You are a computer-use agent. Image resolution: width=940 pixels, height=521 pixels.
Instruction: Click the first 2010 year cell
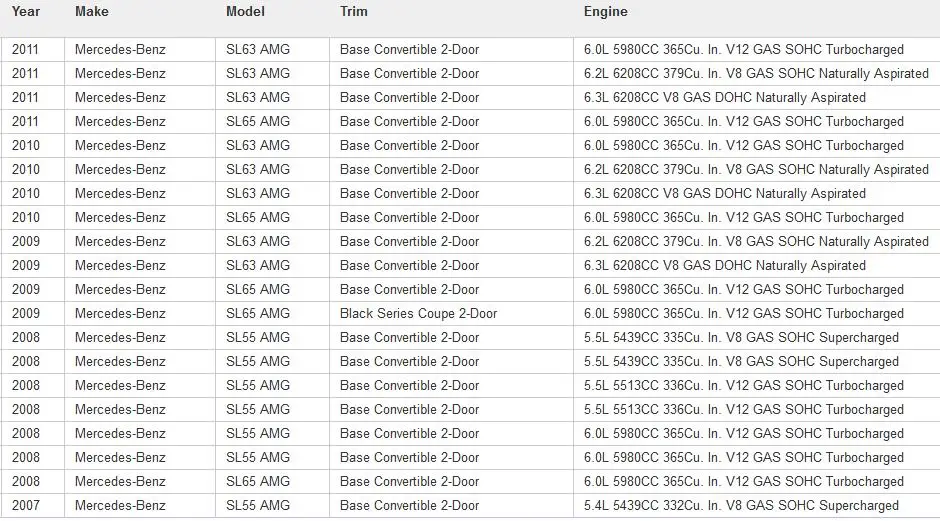pos(33,146)
